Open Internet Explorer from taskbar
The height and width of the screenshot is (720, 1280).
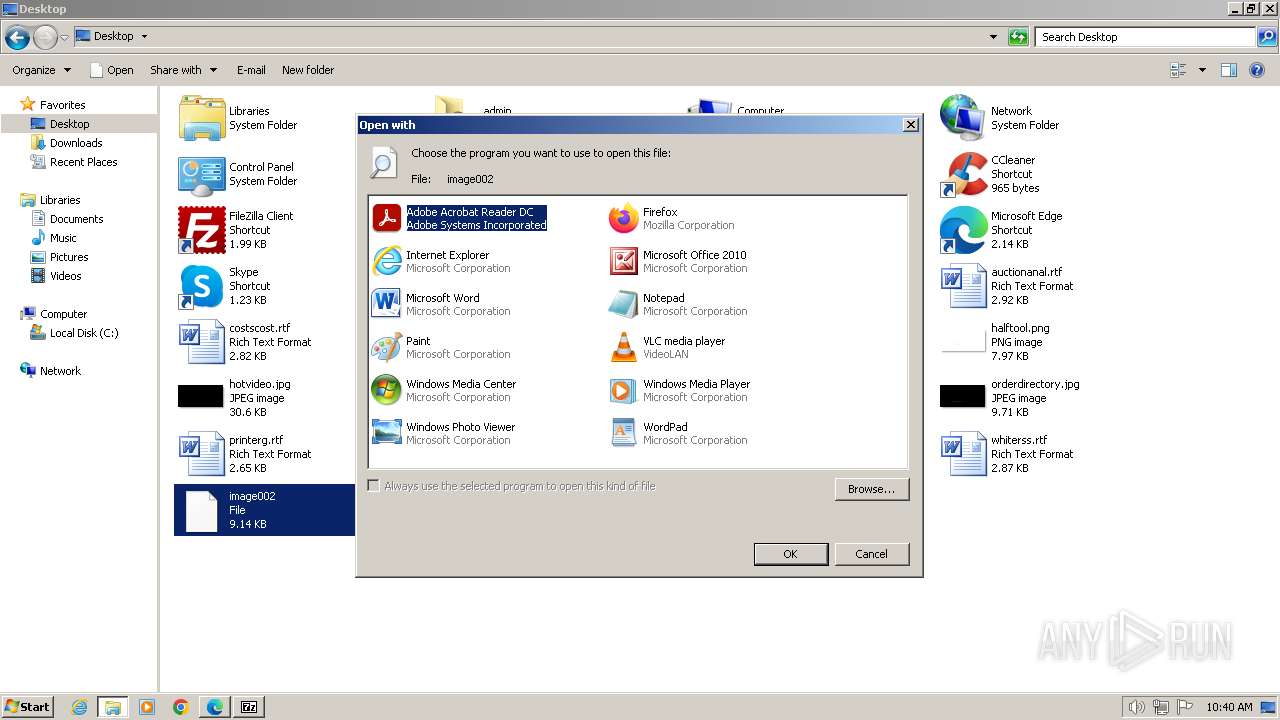pyautogui.click(x=79, y=707)
